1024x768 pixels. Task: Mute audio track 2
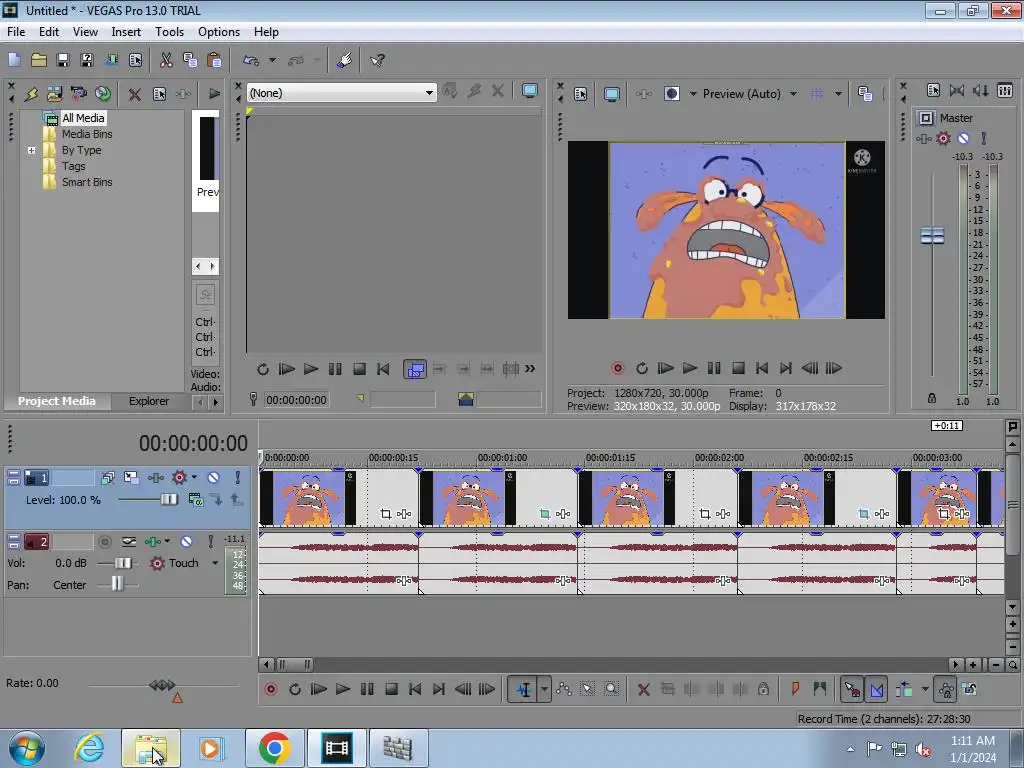coord(186,541)
